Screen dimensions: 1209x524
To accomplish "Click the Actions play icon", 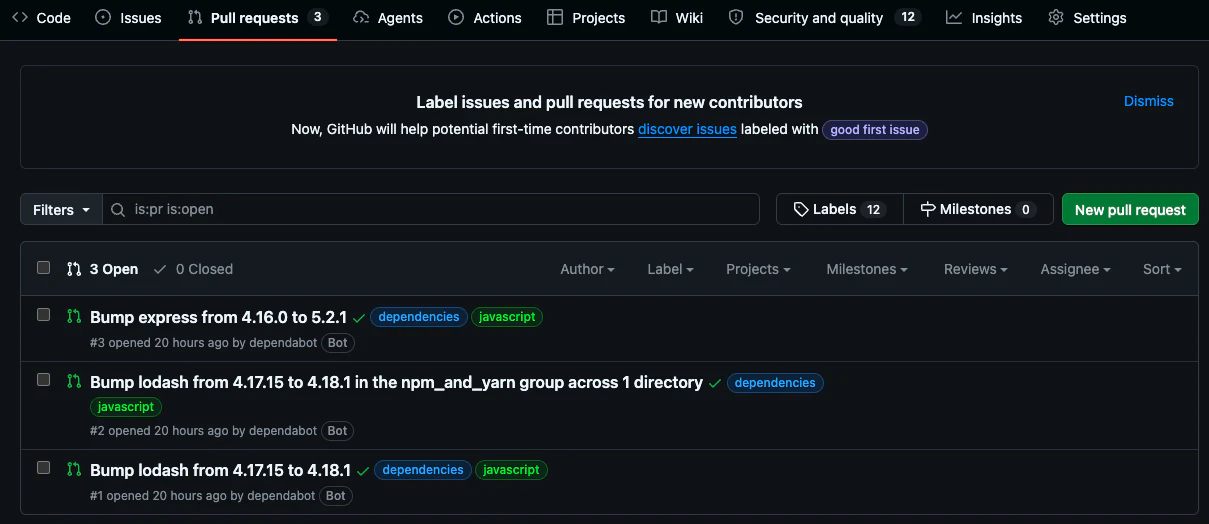I will [x=456, y=17].
